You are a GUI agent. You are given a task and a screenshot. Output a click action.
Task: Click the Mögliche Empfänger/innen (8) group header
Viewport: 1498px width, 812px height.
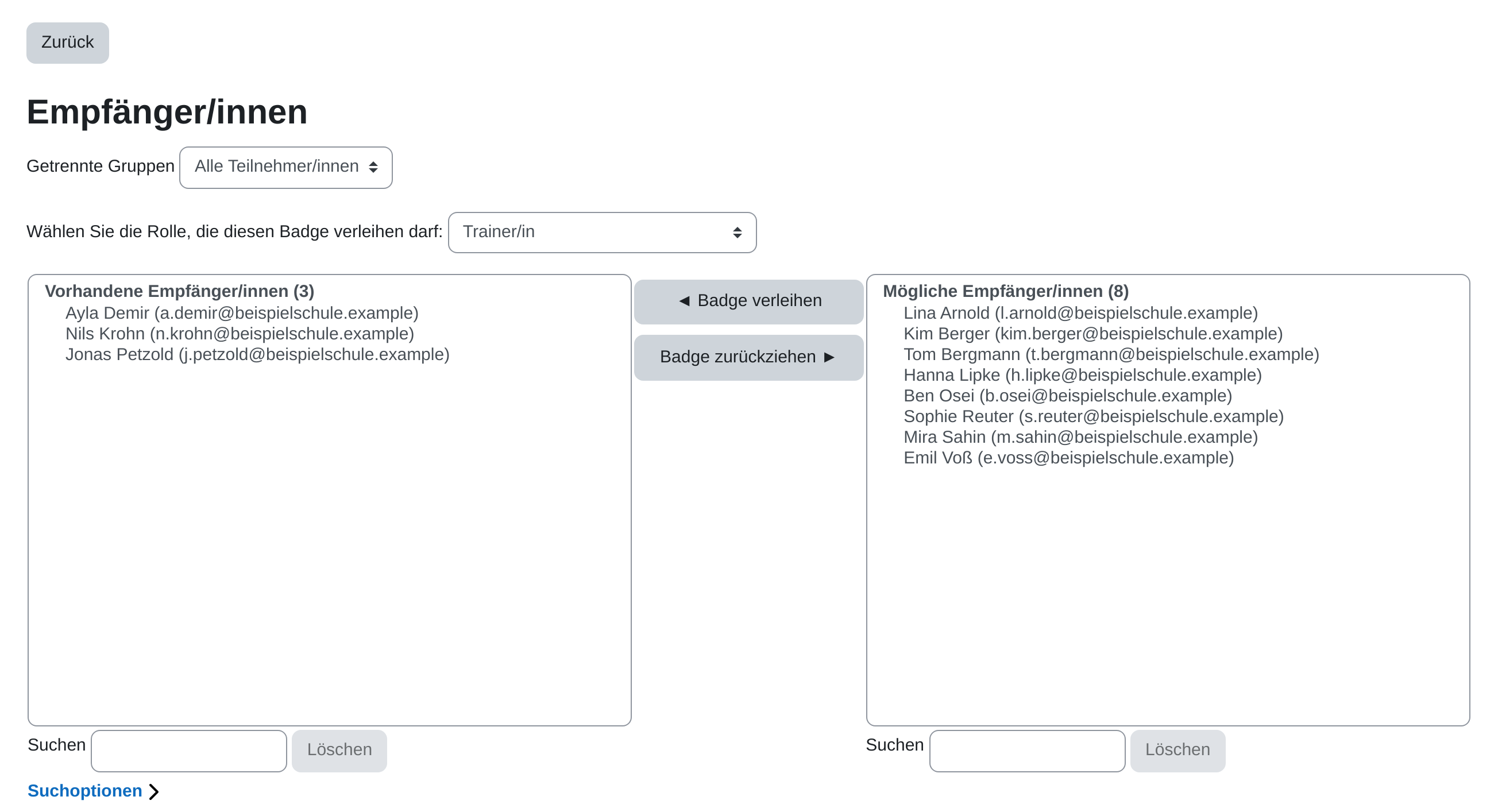coord(1005,291)
